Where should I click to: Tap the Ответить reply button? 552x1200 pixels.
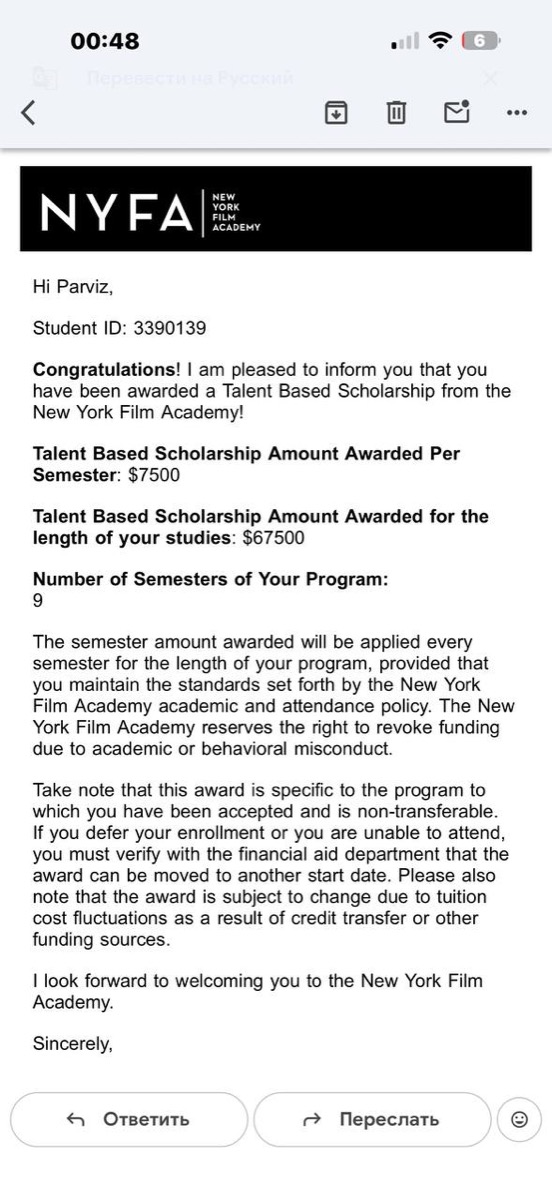(x=129, y=1119)
